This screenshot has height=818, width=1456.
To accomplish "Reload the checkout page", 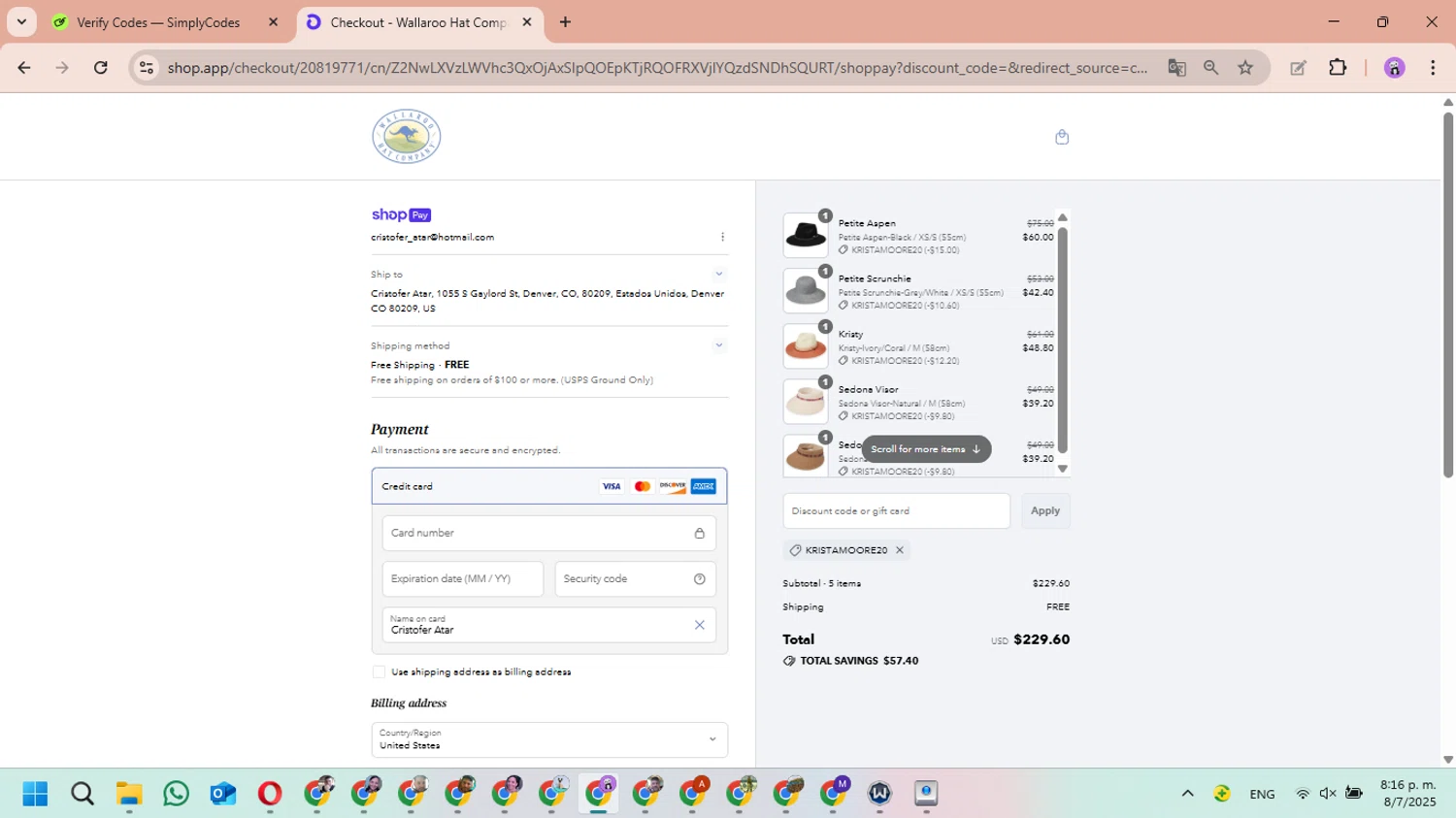I will point(101,68).
